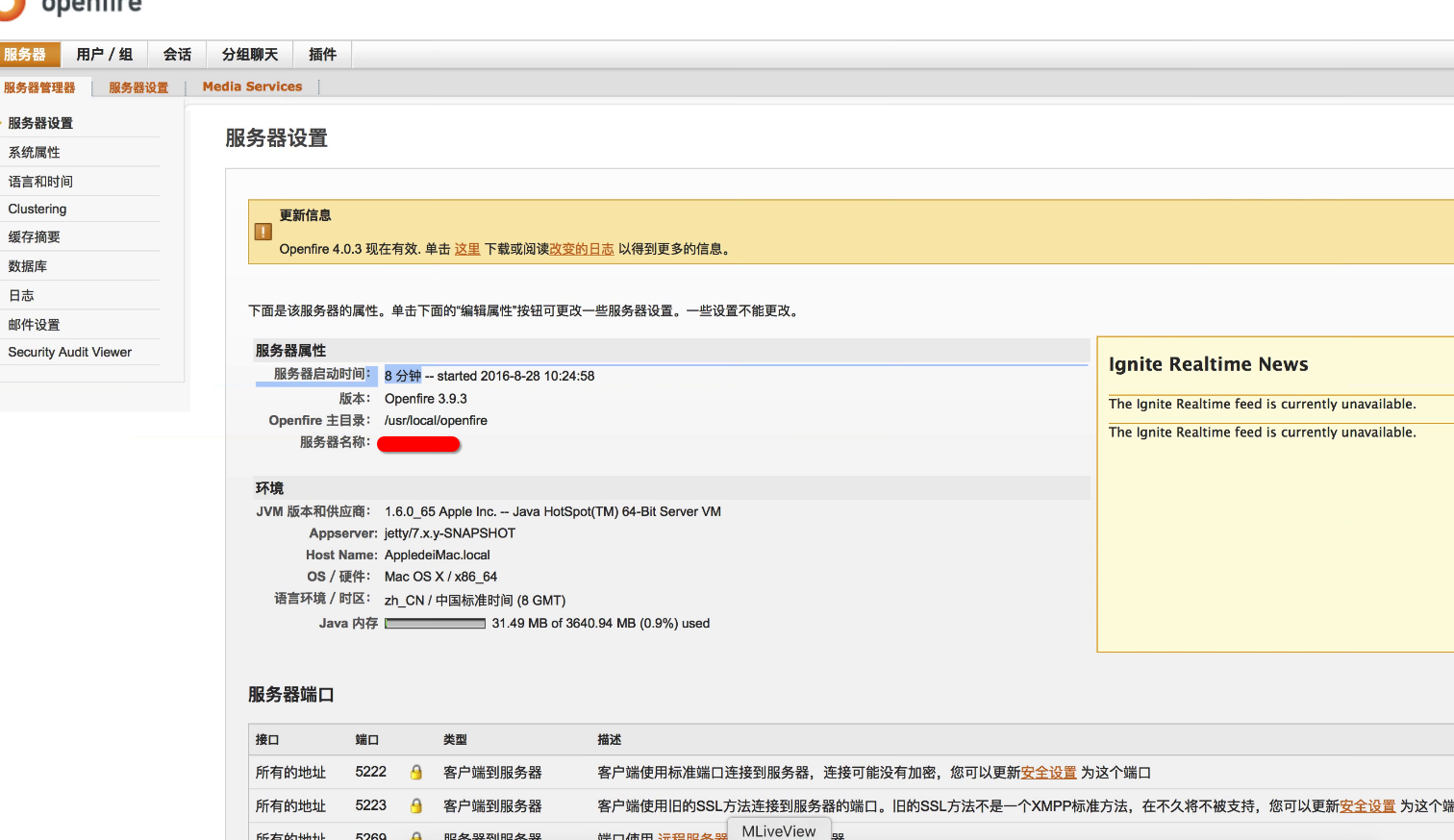Switch to the 会话 tab

(177, 55)
